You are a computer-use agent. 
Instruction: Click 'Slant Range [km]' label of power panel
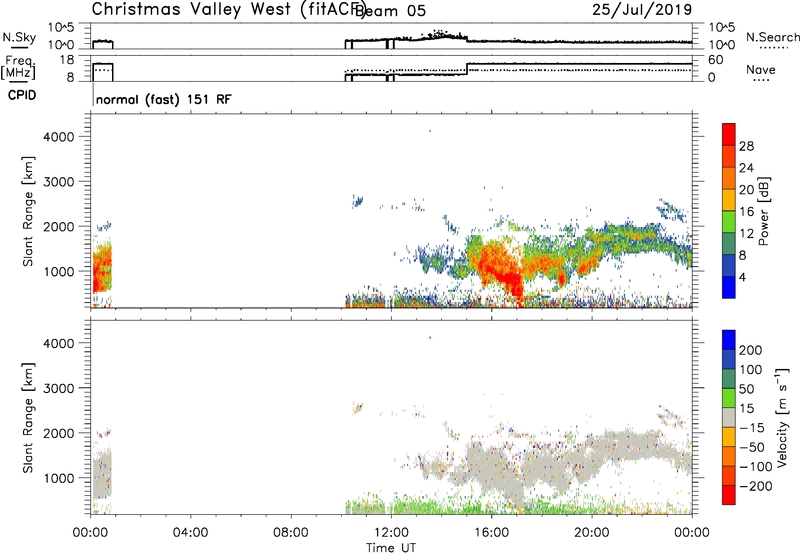(28, 211)
